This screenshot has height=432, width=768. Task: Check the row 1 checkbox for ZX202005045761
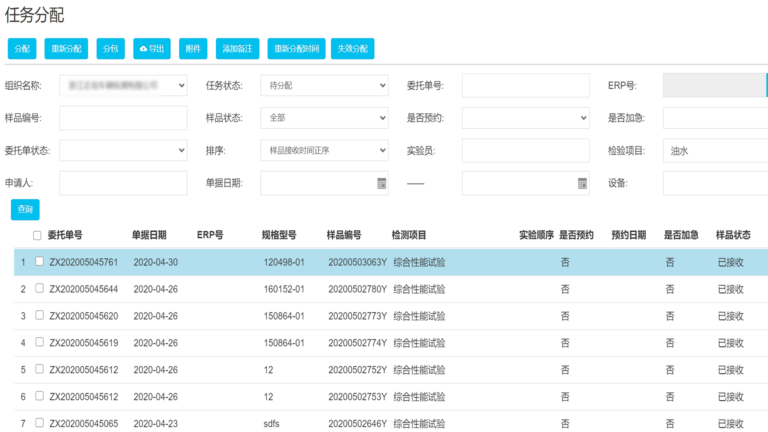(40, 262)
